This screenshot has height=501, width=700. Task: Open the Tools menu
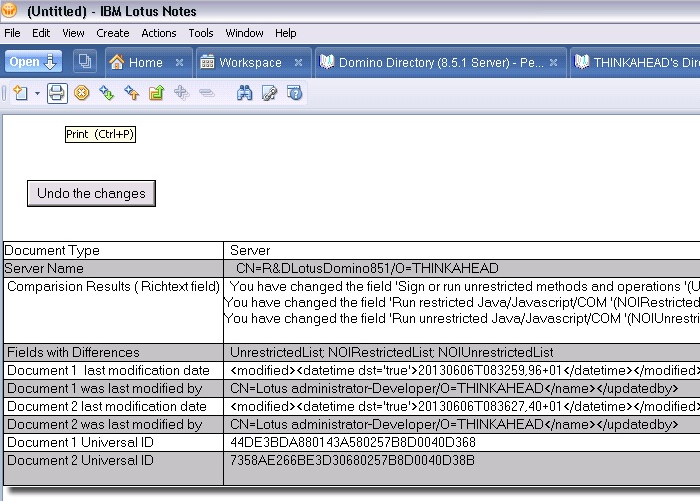[201, 33]
